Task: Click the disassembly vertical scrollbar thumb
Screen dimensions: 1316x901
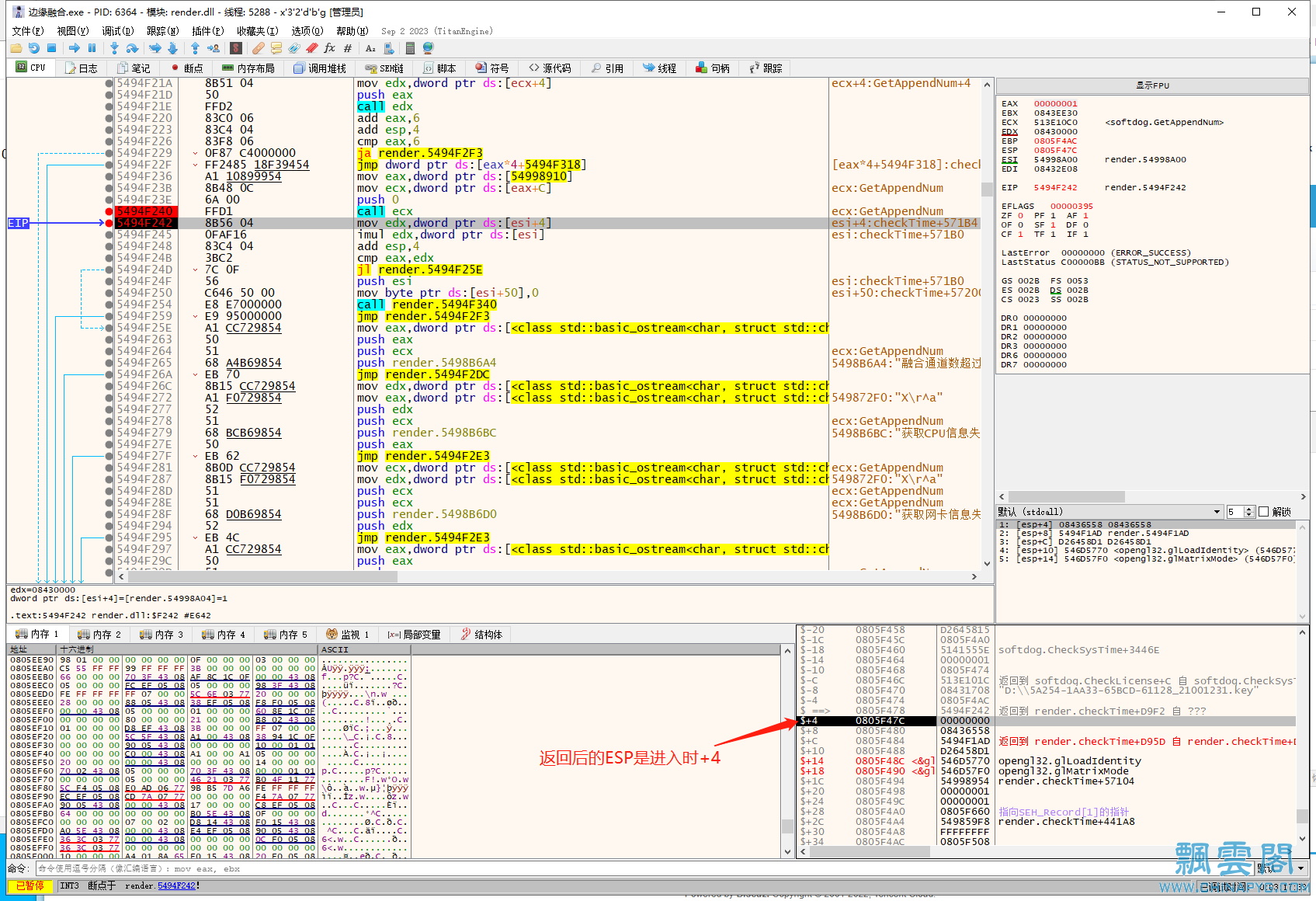Action: 987,190
